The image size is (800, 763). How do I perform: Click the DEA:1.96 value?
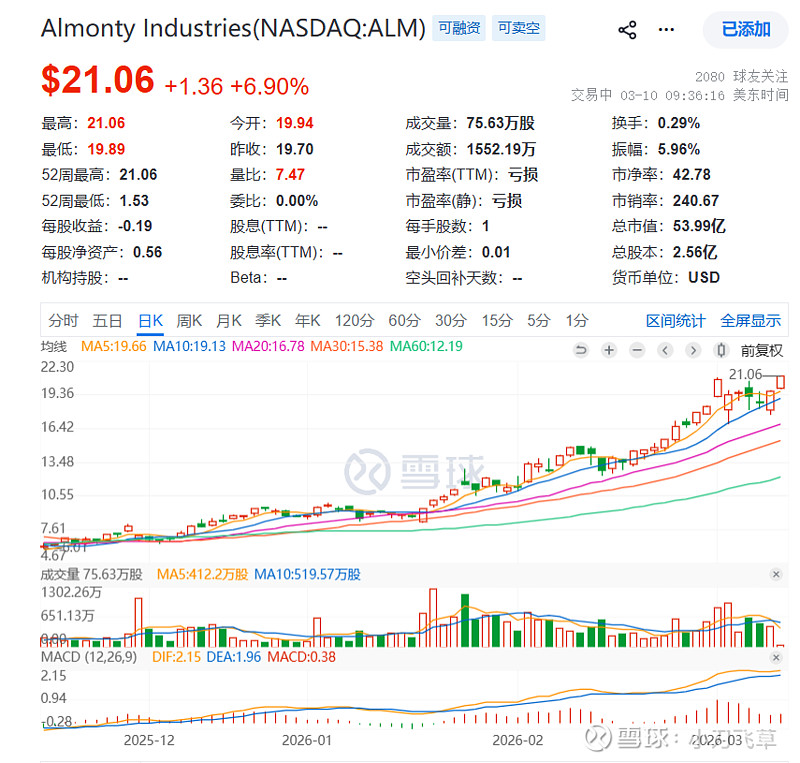234,657
